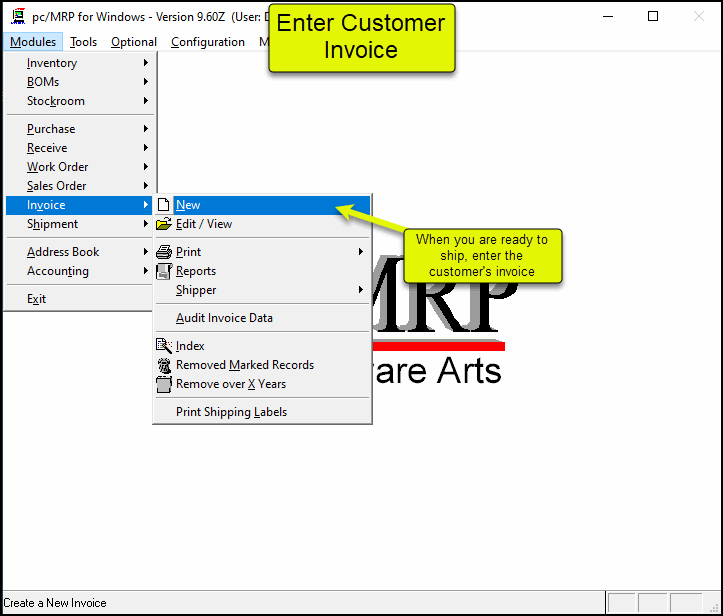
Task: Click the Print printer icon
Action: tap(164, 252)
